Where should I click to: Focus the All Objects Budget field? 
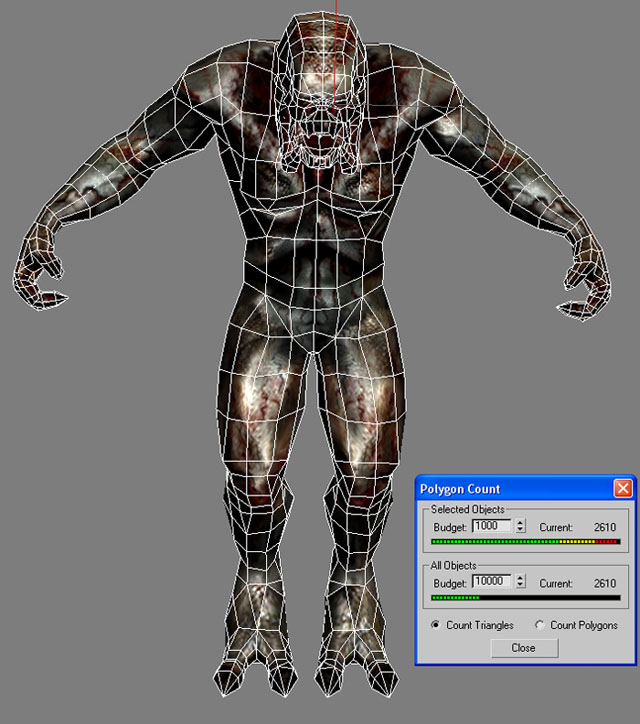[x=492, y=581]
